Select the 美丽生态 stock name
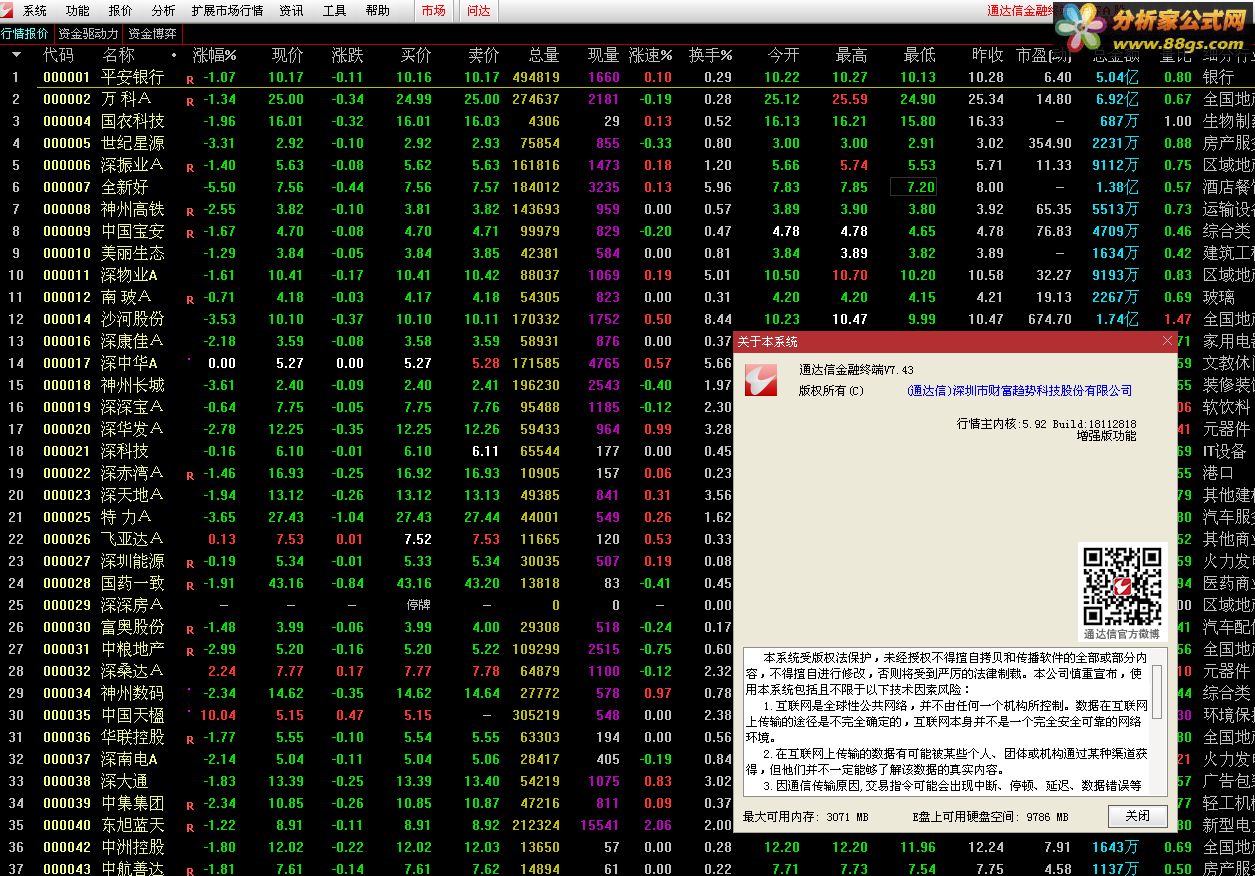This screenshot has height=876, width=1255. coord(133,253)
